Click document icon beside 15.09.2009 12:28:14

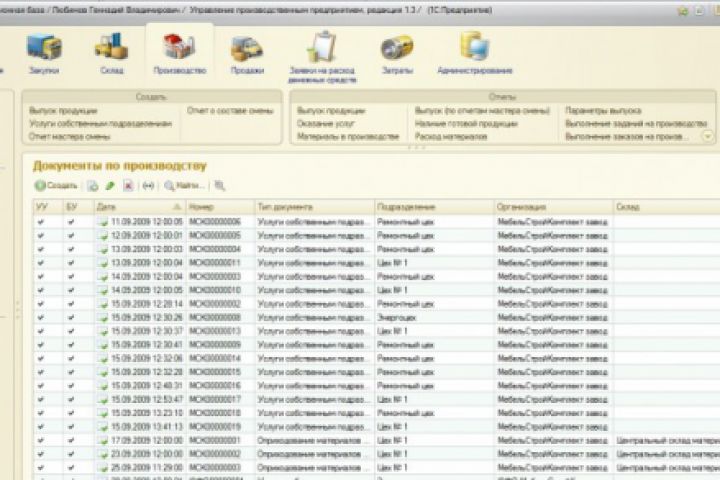click(102, 304)
